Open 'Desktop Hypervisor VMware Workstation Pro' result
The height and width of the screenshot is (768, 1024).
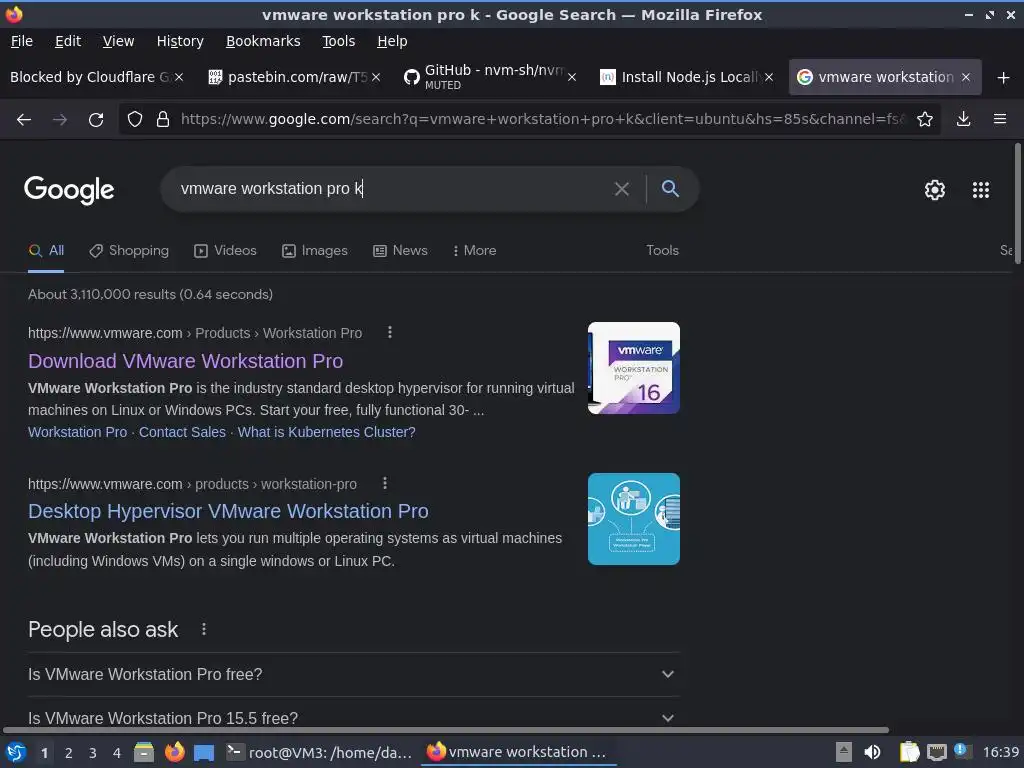(229, 511)
